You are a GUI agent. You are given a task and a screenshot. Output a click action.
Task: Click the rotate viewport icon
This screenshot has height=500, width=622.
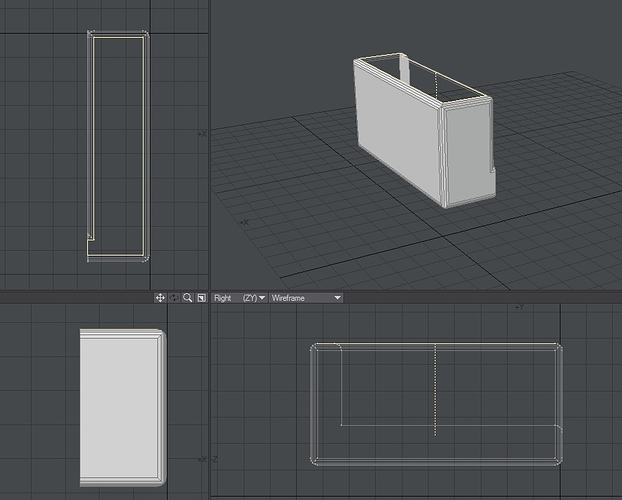(x=173, y=298)
